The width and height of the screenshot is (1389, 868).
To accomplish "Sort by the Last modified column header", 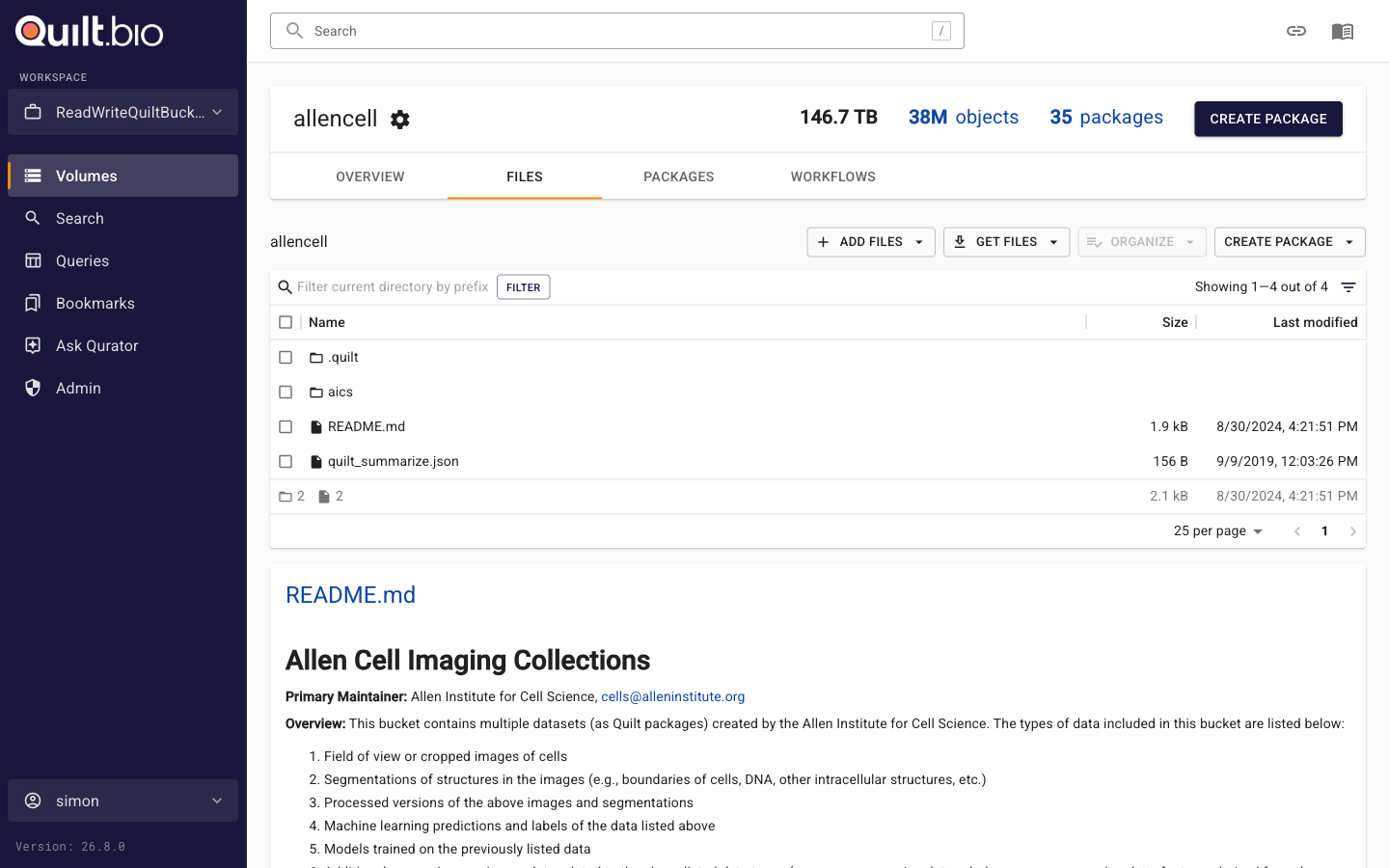I will [1316, 322].
